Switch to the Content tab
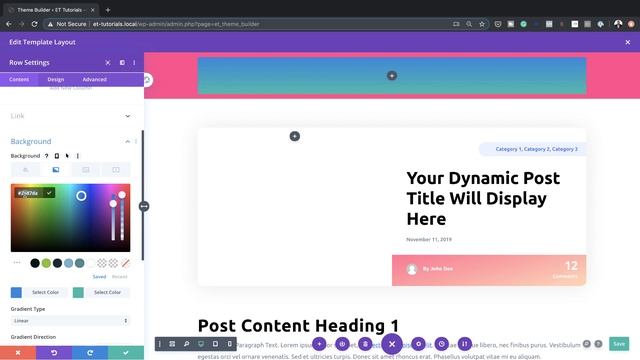 coord(19,79)
